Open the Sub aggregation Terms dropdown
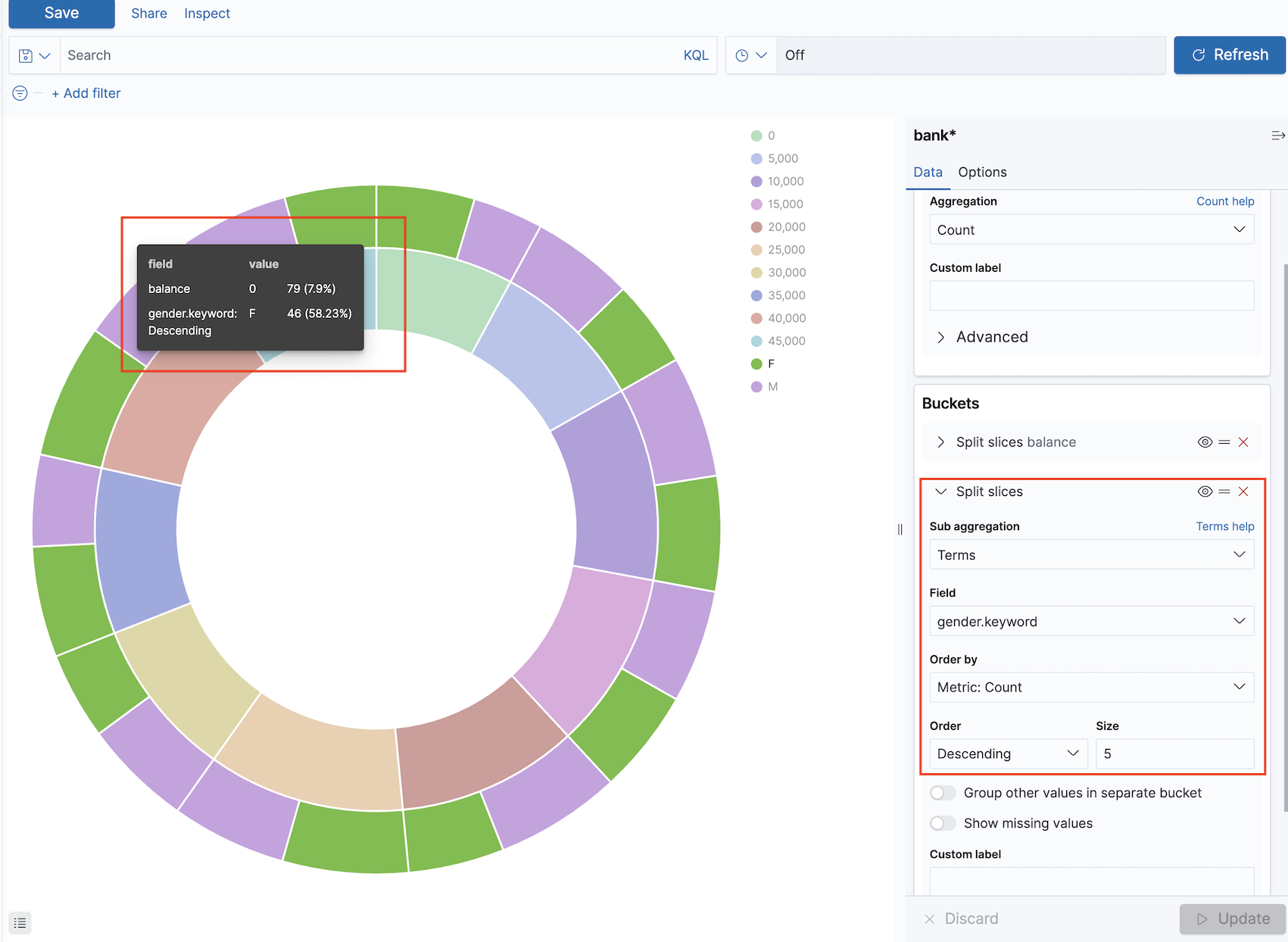The image size is (1288, 942). pos(1091,555)
